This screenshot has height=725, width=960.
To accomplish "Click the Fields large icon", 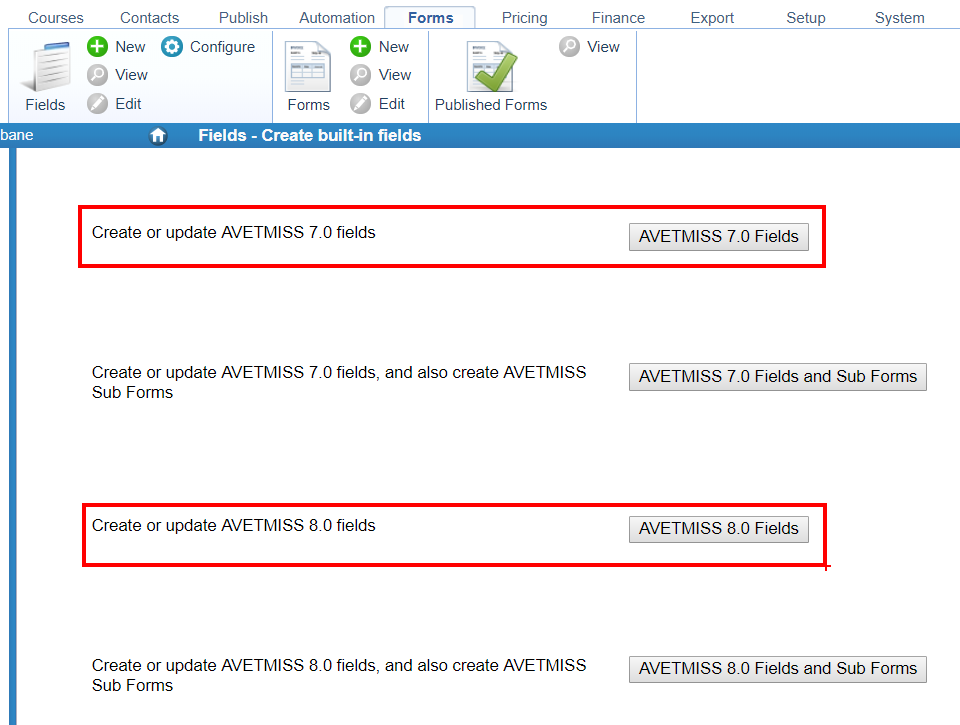I will (x=45, y=68).
